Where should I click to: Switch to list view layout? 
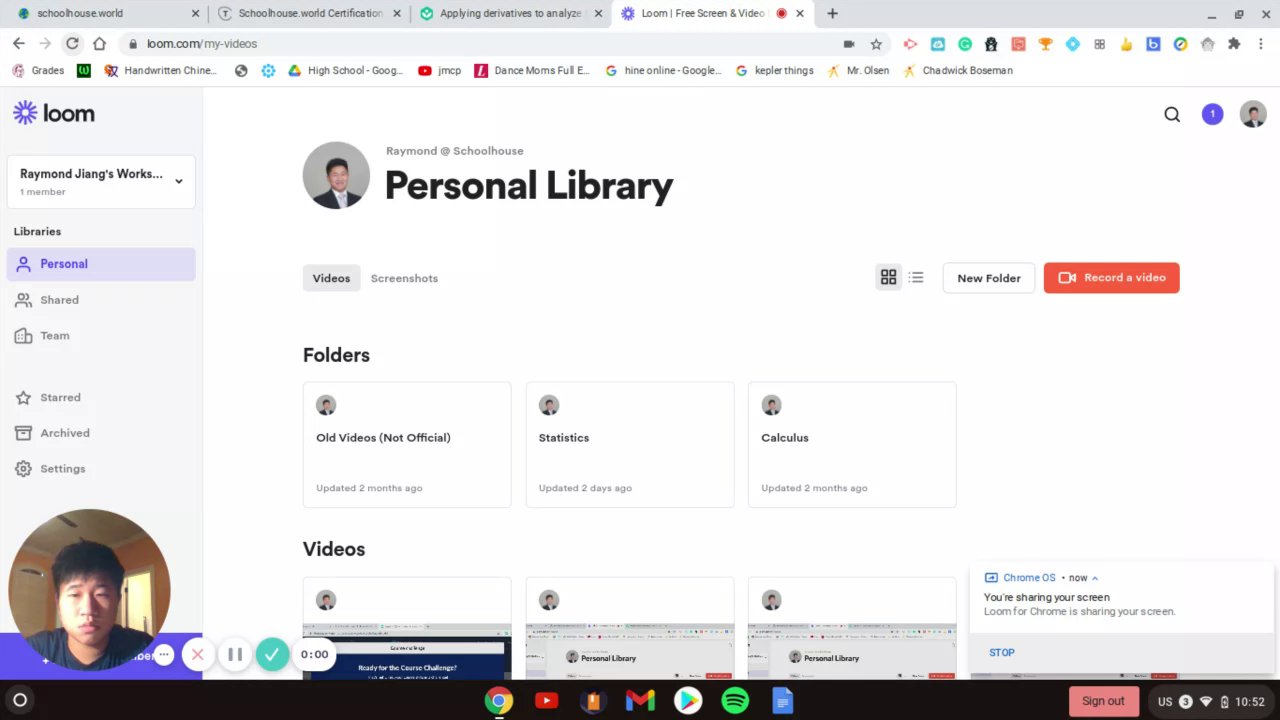[x=916, y=277]
